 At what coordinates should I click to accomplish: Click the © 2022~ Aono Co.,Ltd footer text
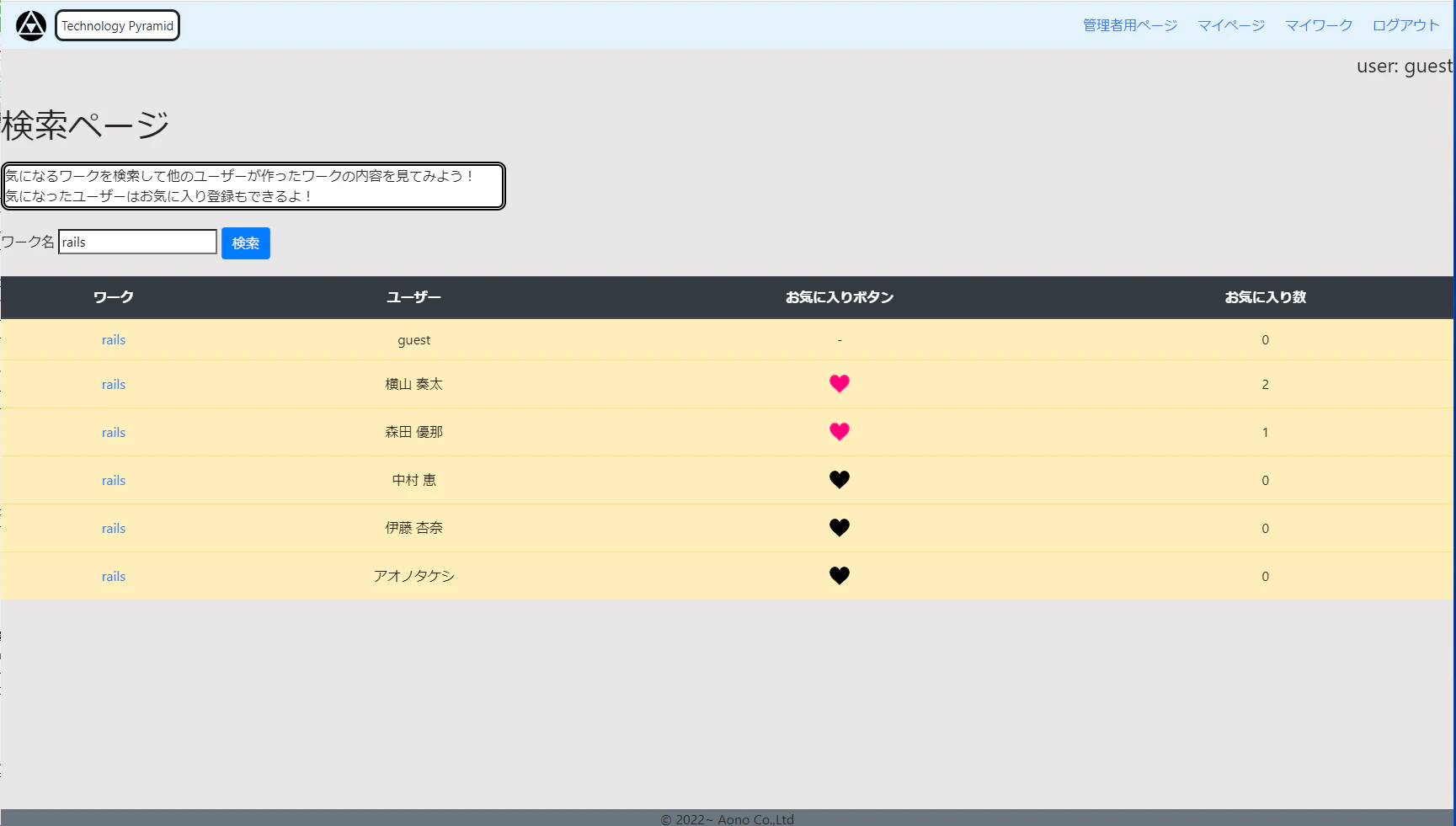click(728, 819)
